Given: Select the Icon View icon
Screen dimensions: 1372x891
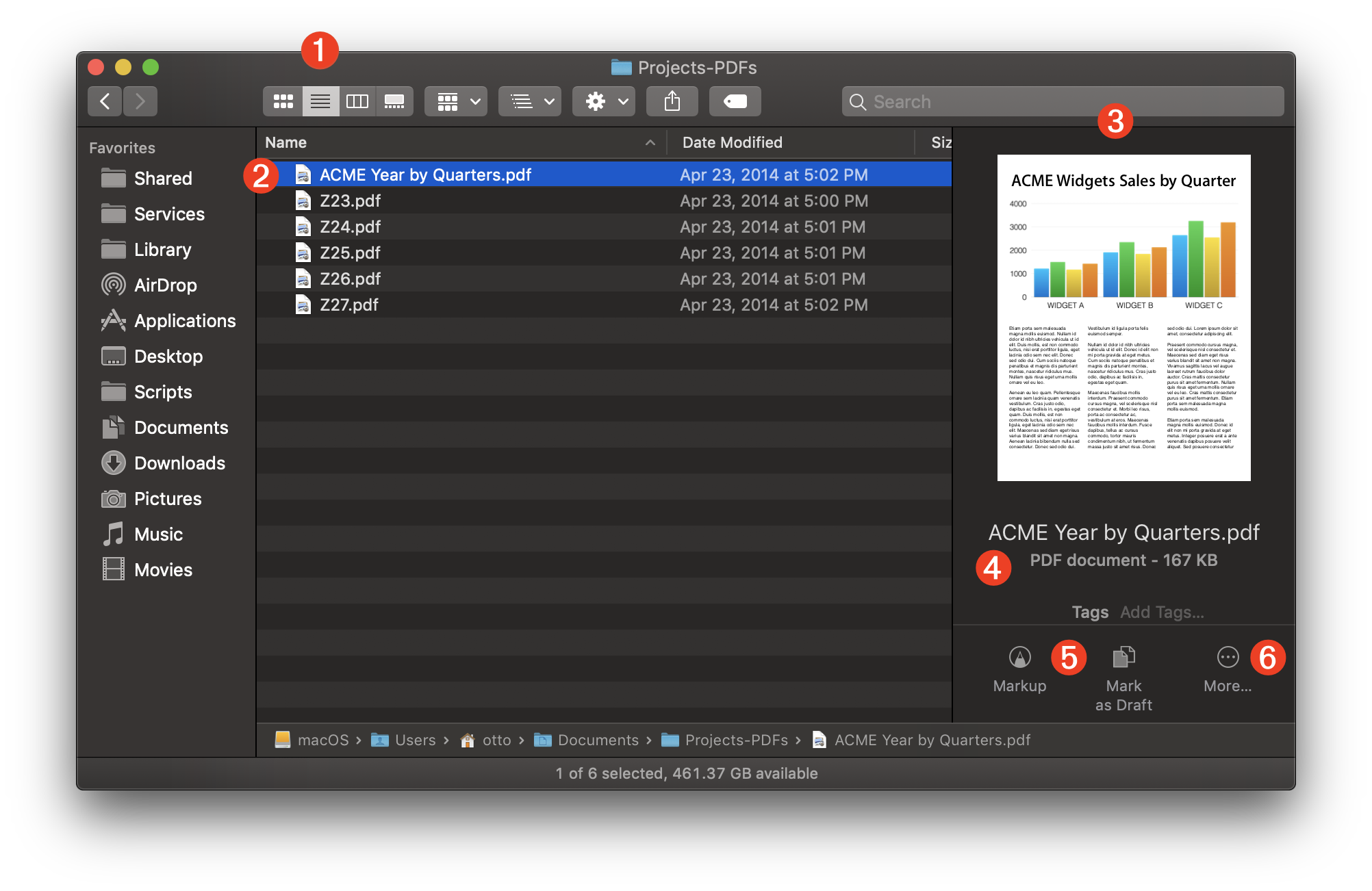Looking at the screenshot, I should (x=283, y=102).
